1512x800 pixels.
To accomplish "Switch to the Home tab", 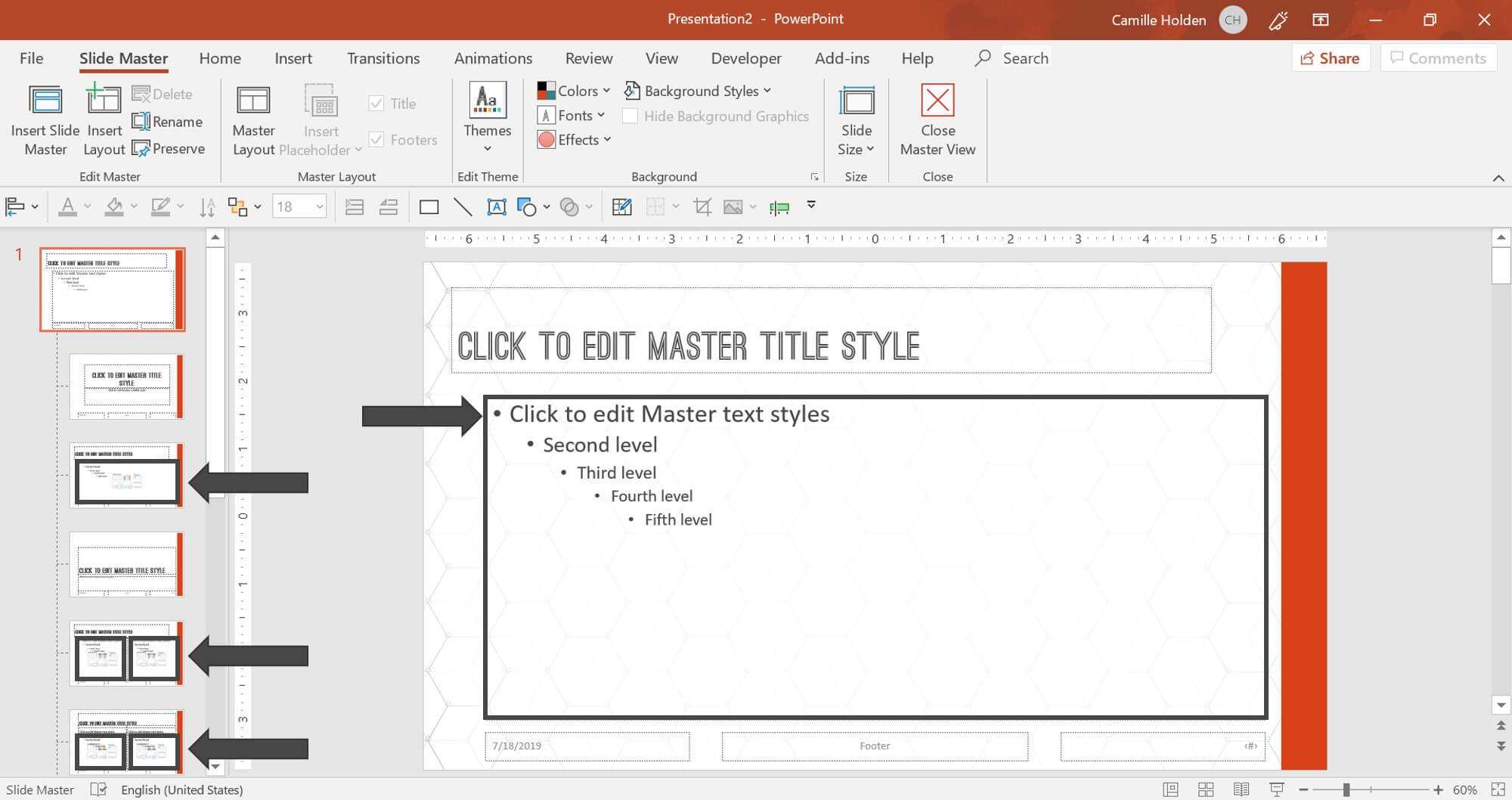I will [x=220, y=58].
